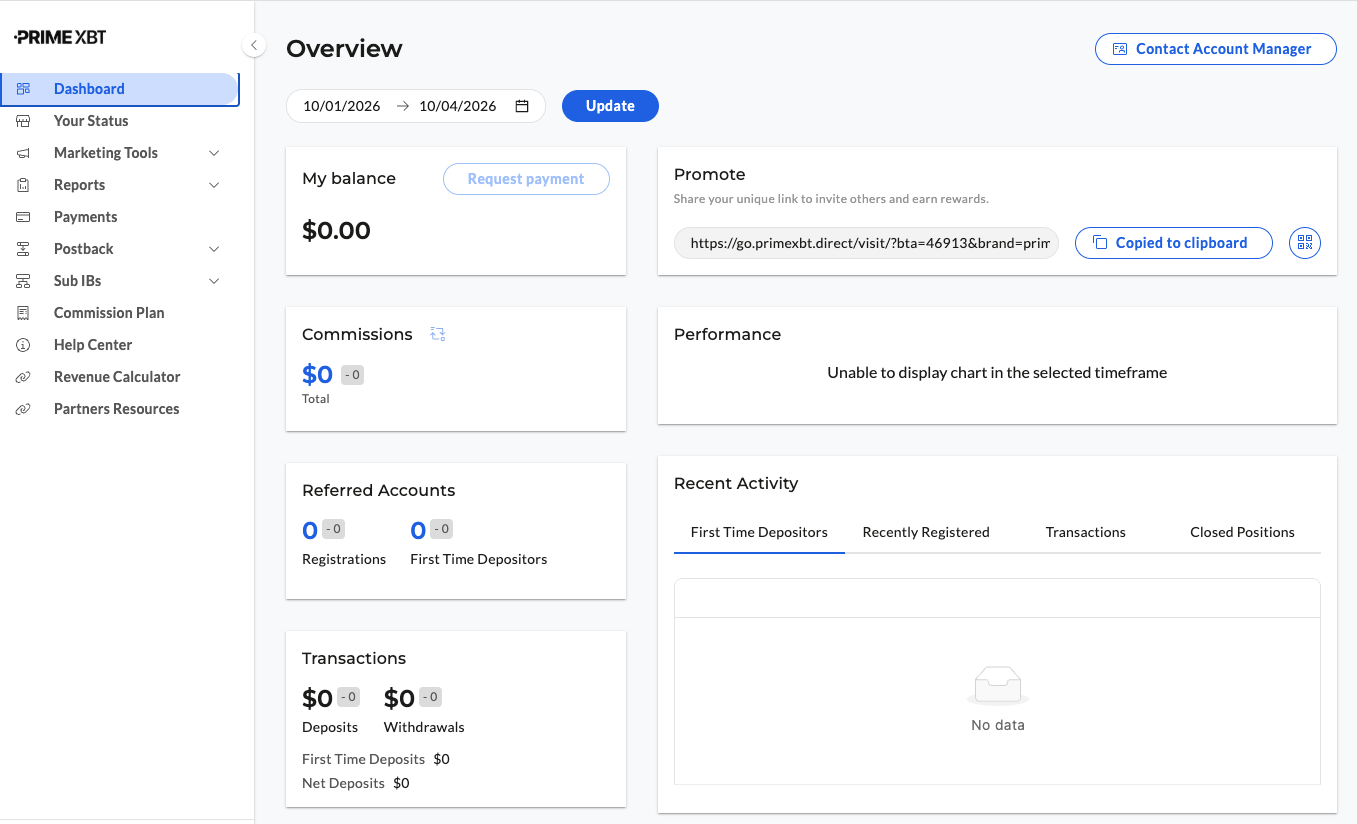The height and width of the screenshot is (824, 1357).
Task: Click the Copied to clipboard button
Action: tap(1174, 242)
